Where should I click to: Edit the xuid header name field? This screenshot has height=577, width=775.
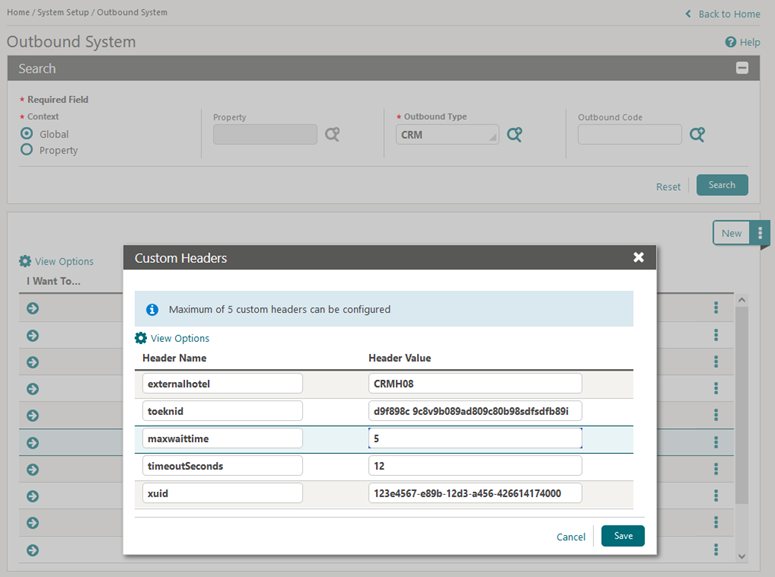tap(222, 493)
